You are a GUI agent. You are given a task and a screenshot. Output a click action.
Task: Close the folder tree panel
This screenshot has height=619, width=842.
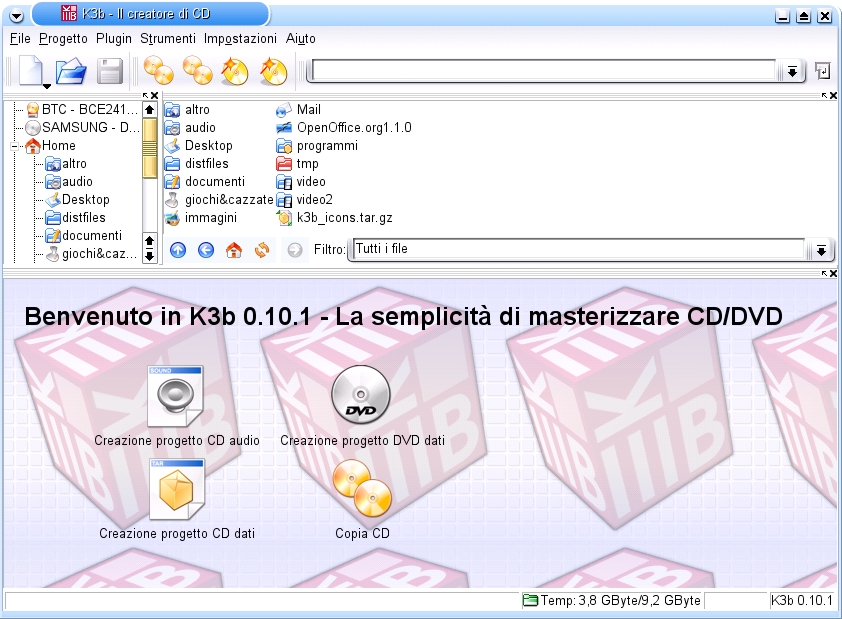(154, 96)
